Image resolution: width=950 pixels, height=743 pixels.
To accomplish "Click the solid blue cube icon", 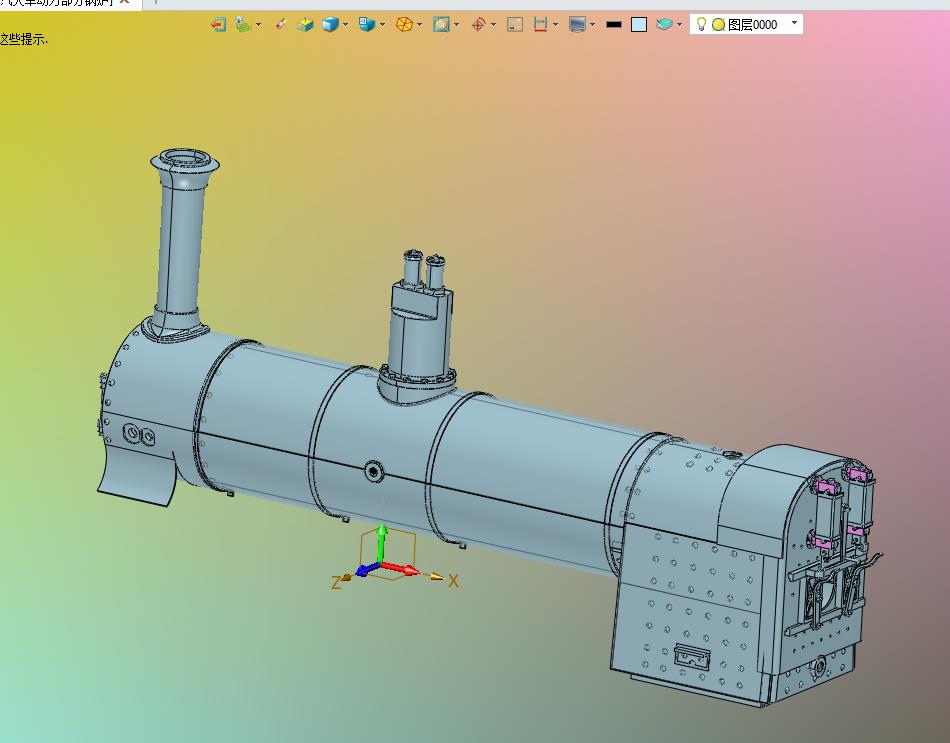I will click(x=330, y=24).
